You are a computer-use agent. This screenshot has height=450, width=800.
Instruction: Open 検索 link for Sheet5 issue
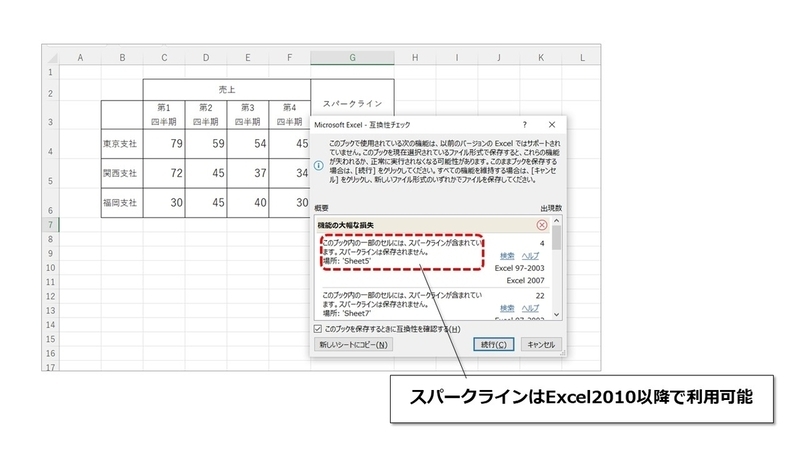pos(507,256)
